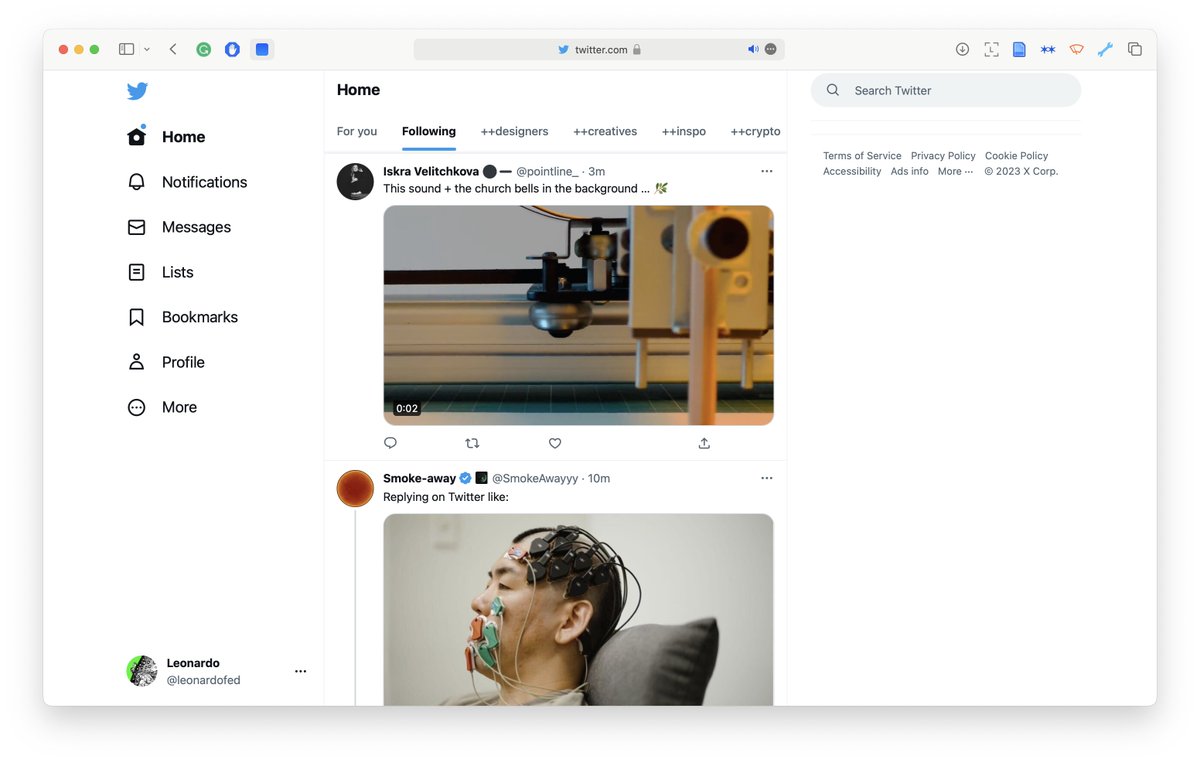Open the Privacy Policy link
Screen dimensions: 1200x763
pyautogui.click(x=942, y=155)
